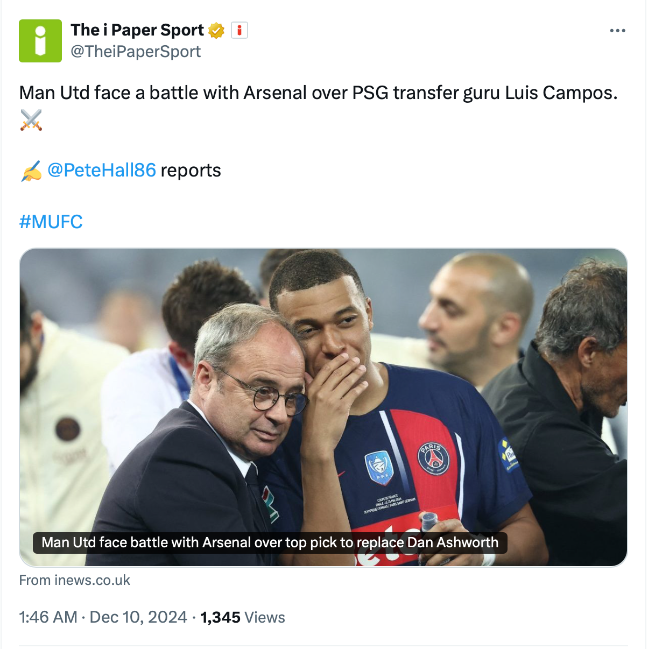Open the article photo card

[x=323, y=380]
